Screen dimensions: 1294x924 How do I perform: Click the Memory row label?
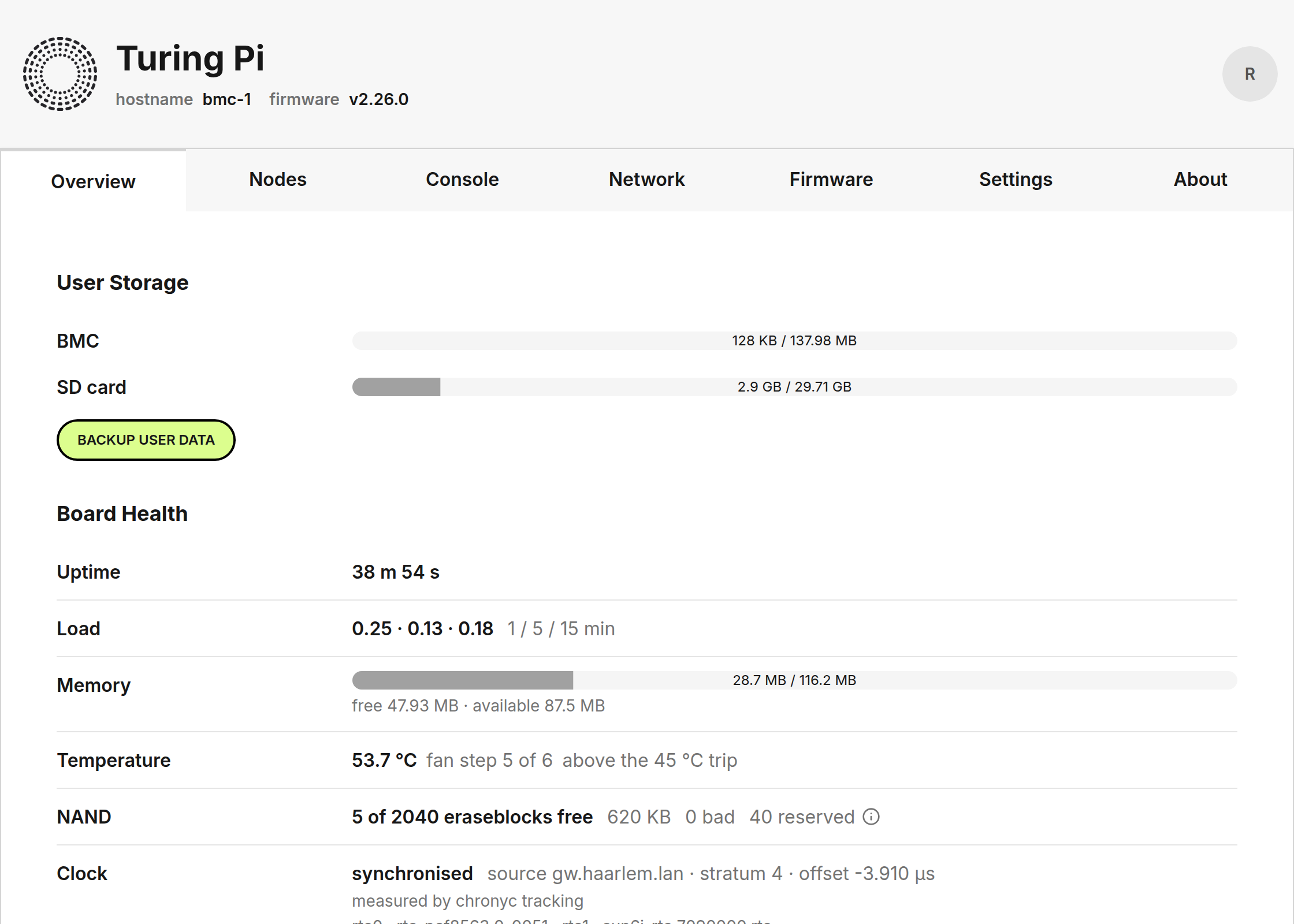click(94, 685)
